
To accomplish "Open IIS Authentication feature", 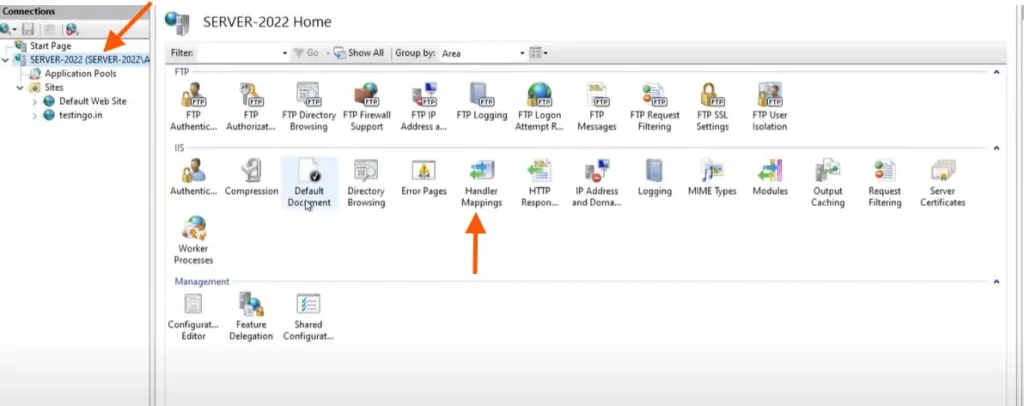I will pyautogui.click(x=193, y=178).
